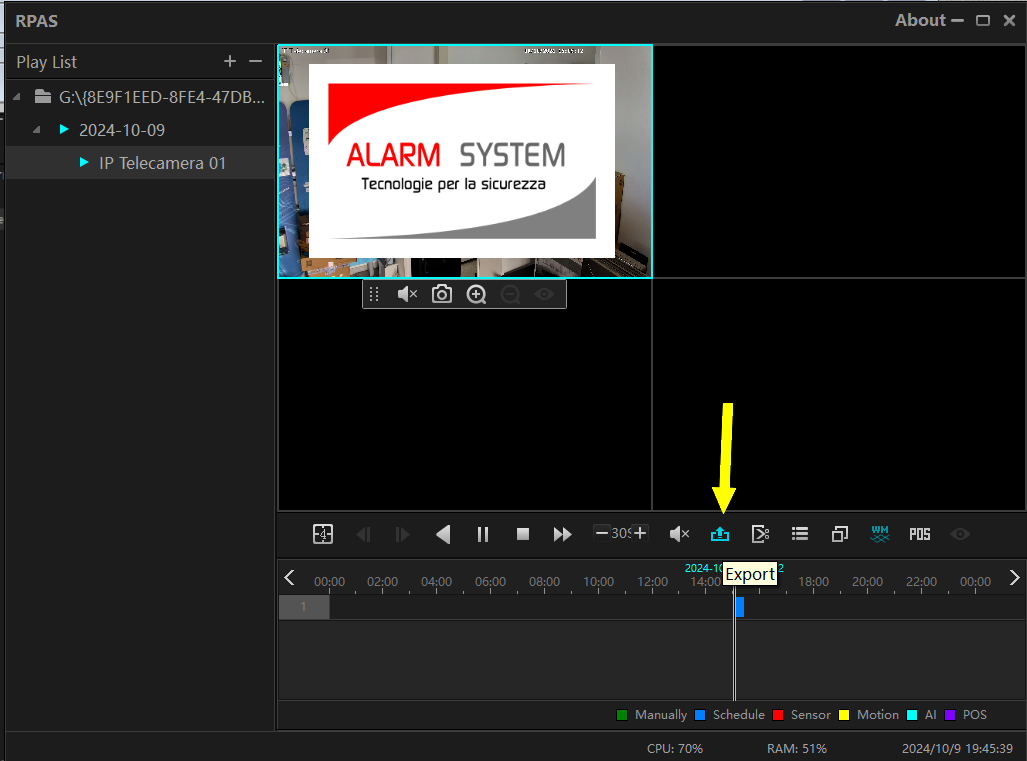Toggle the WM watermark icon
Image resolution: width=1027 pixels, height=761 pixels.
(880, 534)
